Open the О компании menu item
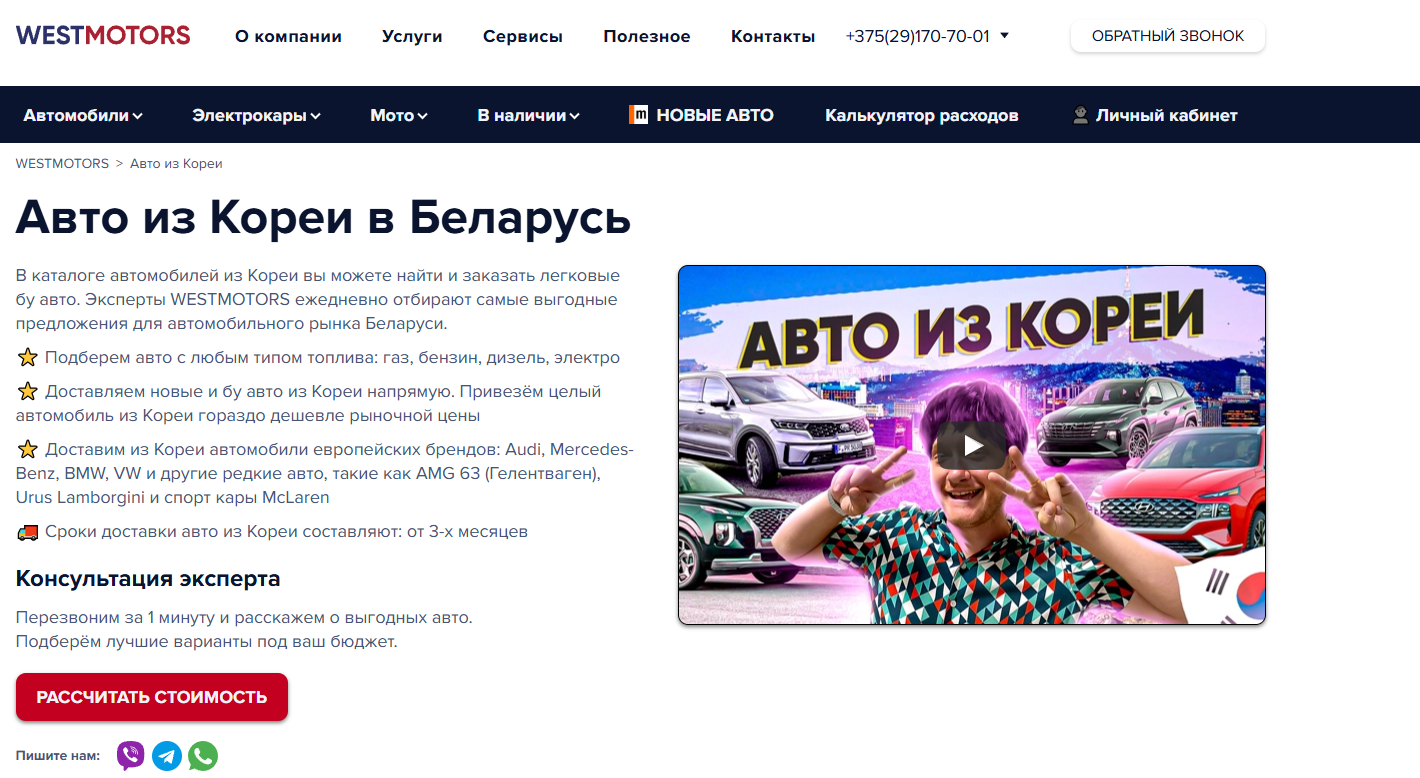This screenshot has width=1420, height=778. (288, 36)
